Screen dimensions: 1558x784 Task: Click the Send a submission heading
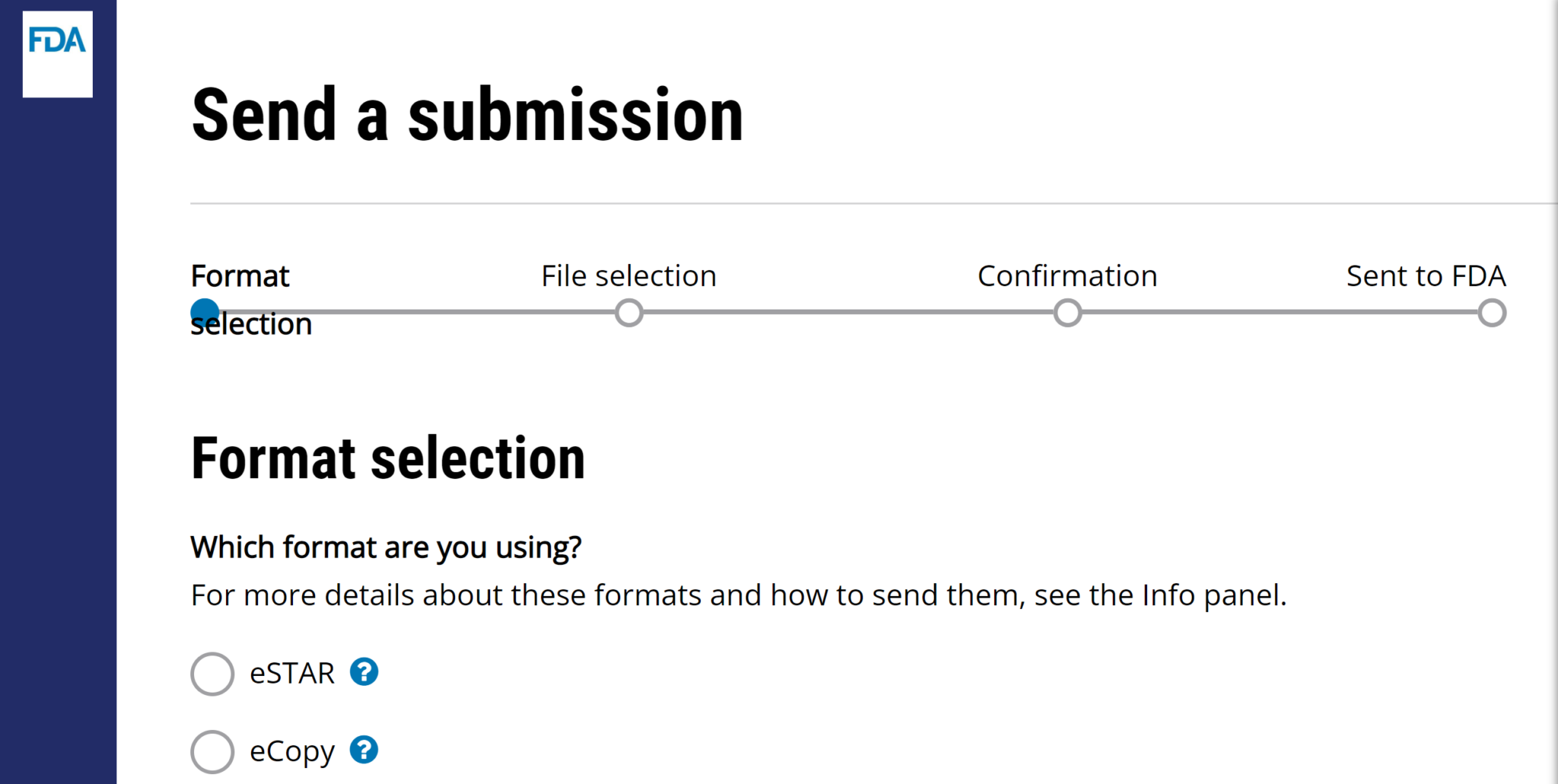pyautogui.click(x=468, y=114)
